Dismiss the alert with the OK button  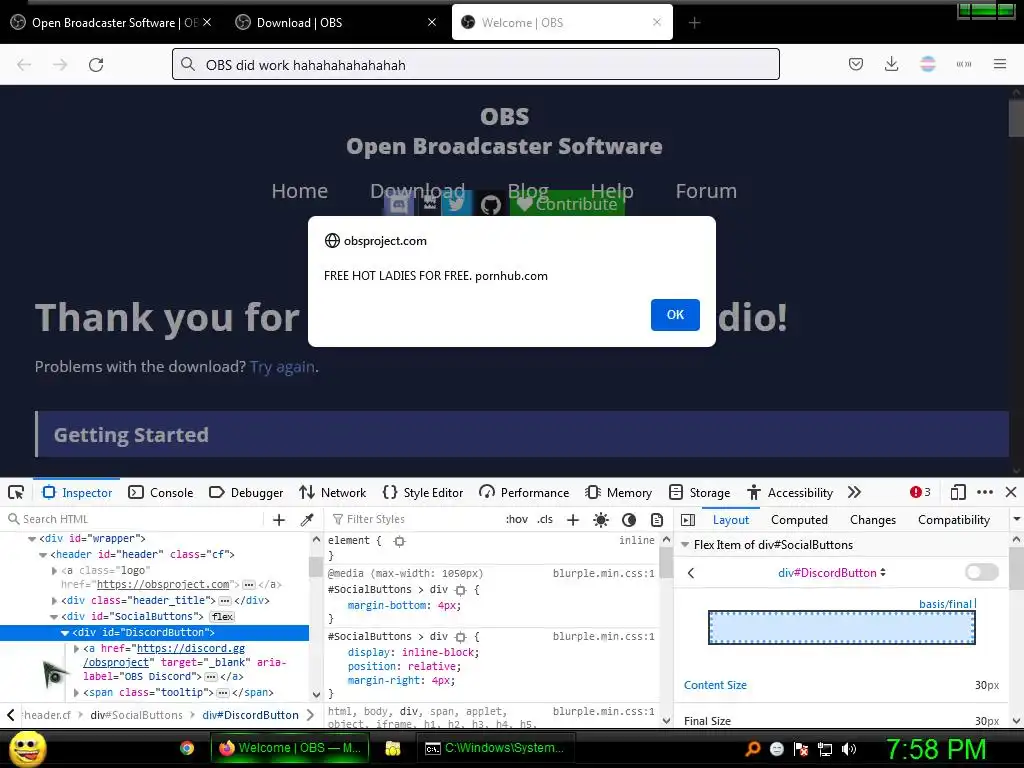point(675,315)
